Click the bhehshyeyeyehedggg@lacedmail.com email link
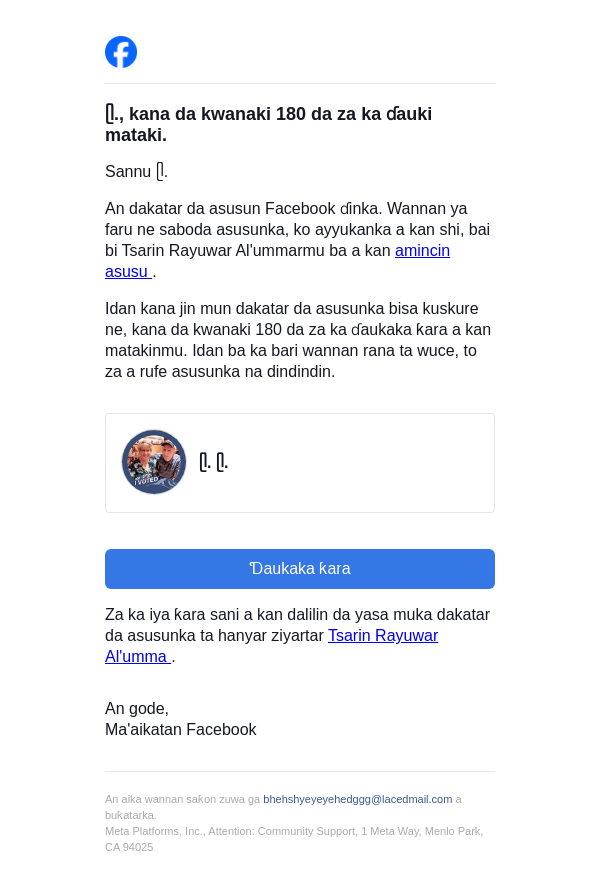This screenshot has width=600, height=893. tap(357, 799)
